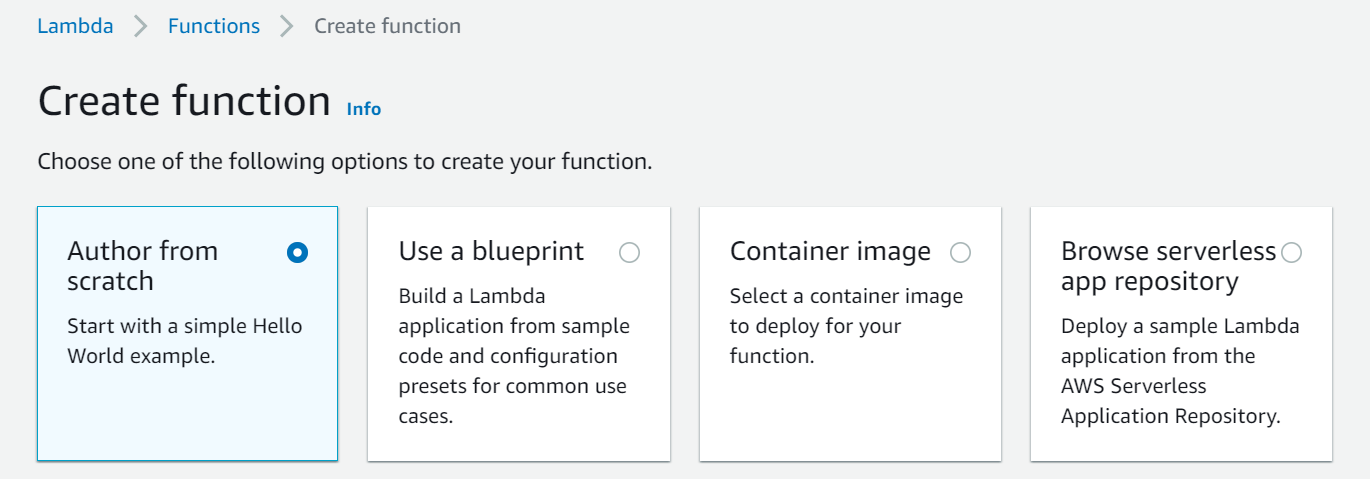Image resolution: width=1370 pixels, height=479 pixels.
Task: Click the Hello World example description text
Action: coord(184,341)
